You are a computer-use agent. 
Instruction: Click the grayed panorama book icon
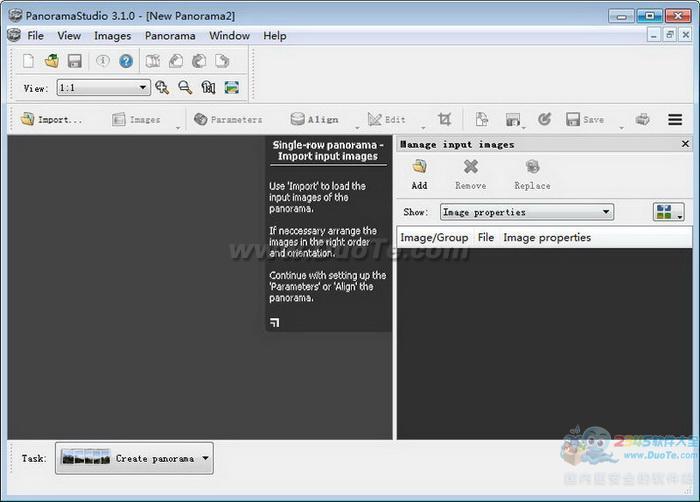pyautogui.click(x=153, y=61)
